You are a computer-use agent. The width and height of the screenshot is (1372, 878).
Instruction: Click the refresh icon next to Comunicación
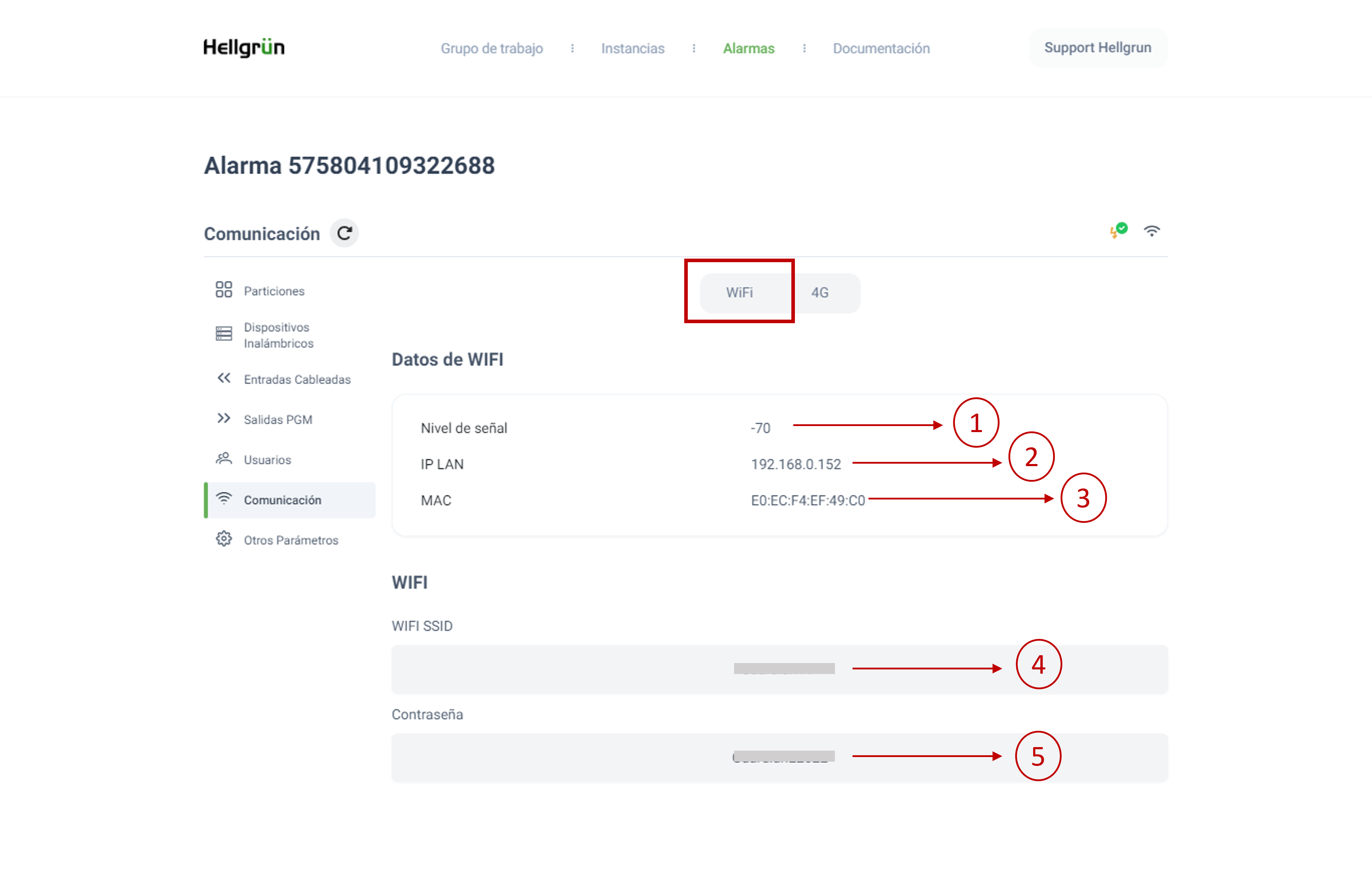[x=344, y=233]
